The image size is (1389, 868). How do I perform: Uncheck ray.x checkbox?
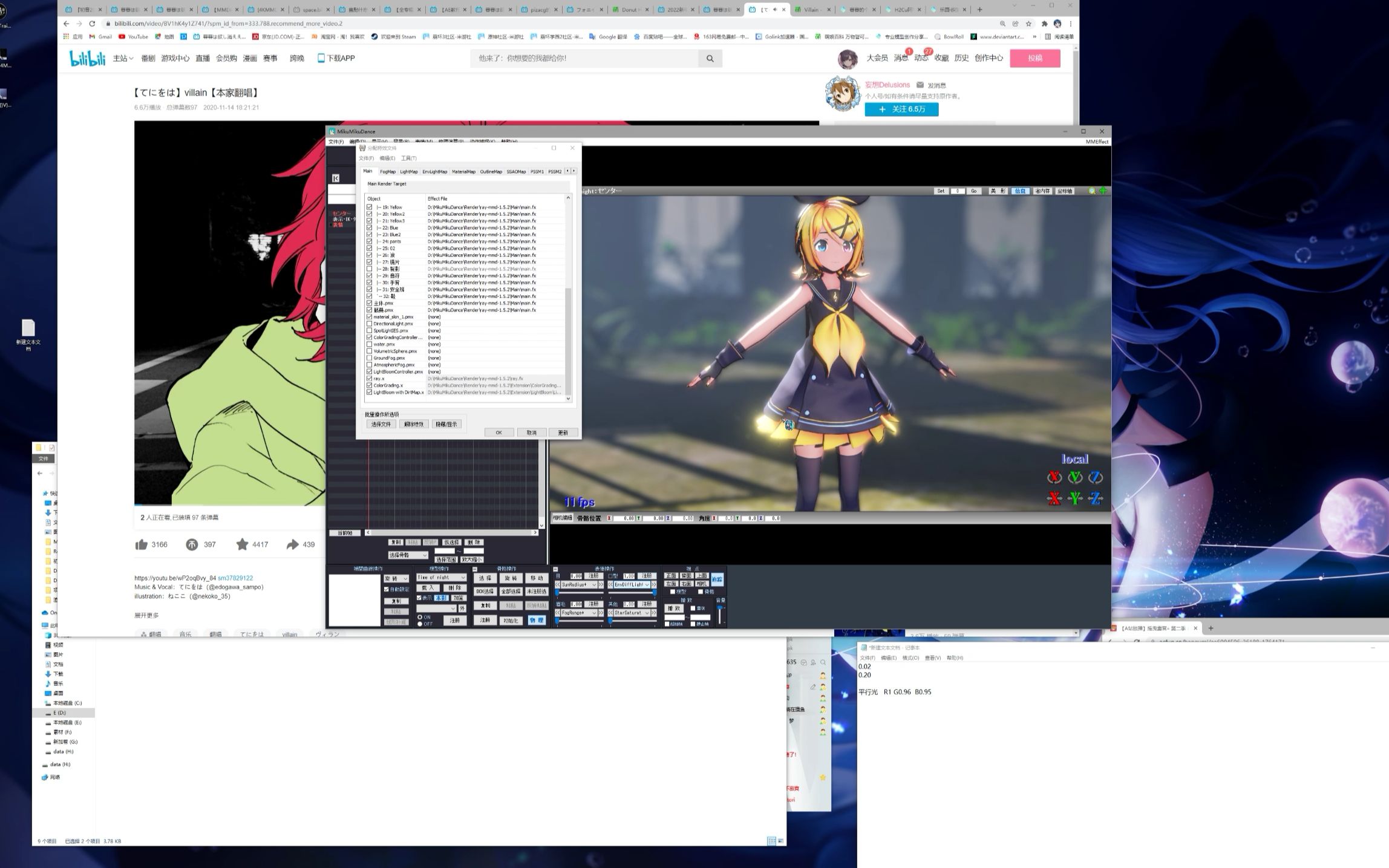point(370,379)
